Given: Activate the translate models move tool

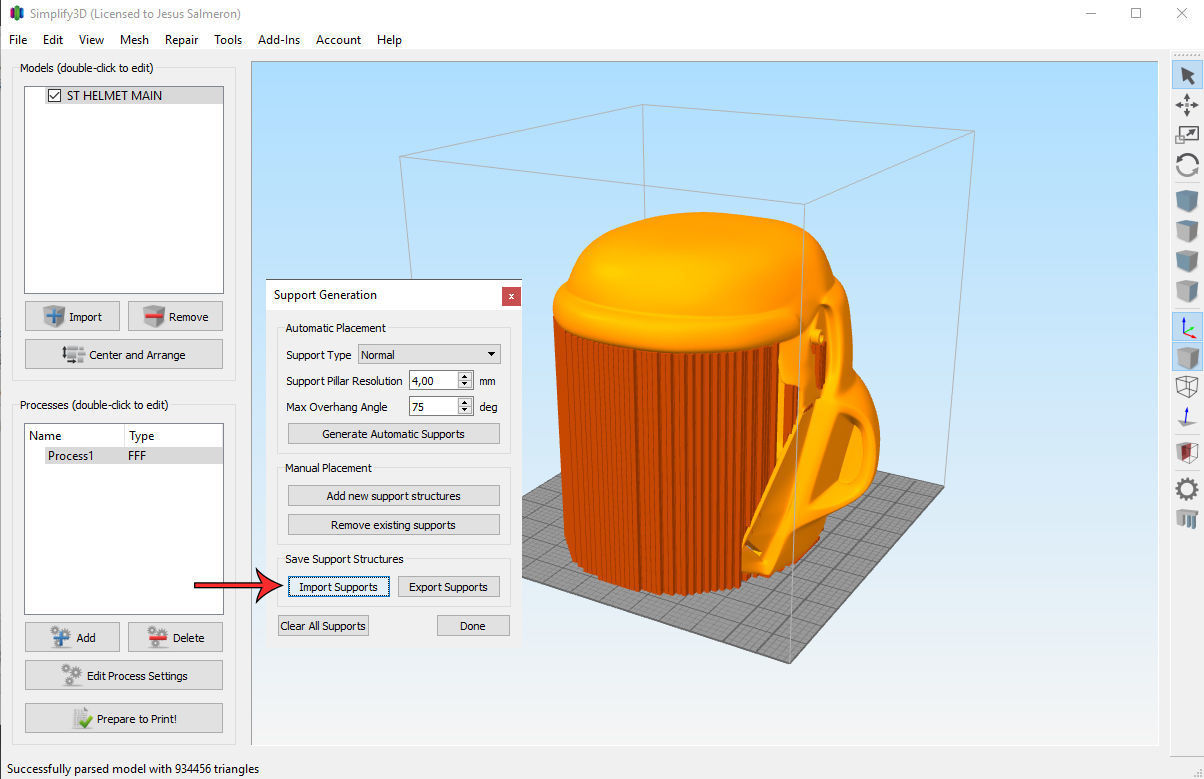Looking at the screenshot, I should click(1187, 105).
